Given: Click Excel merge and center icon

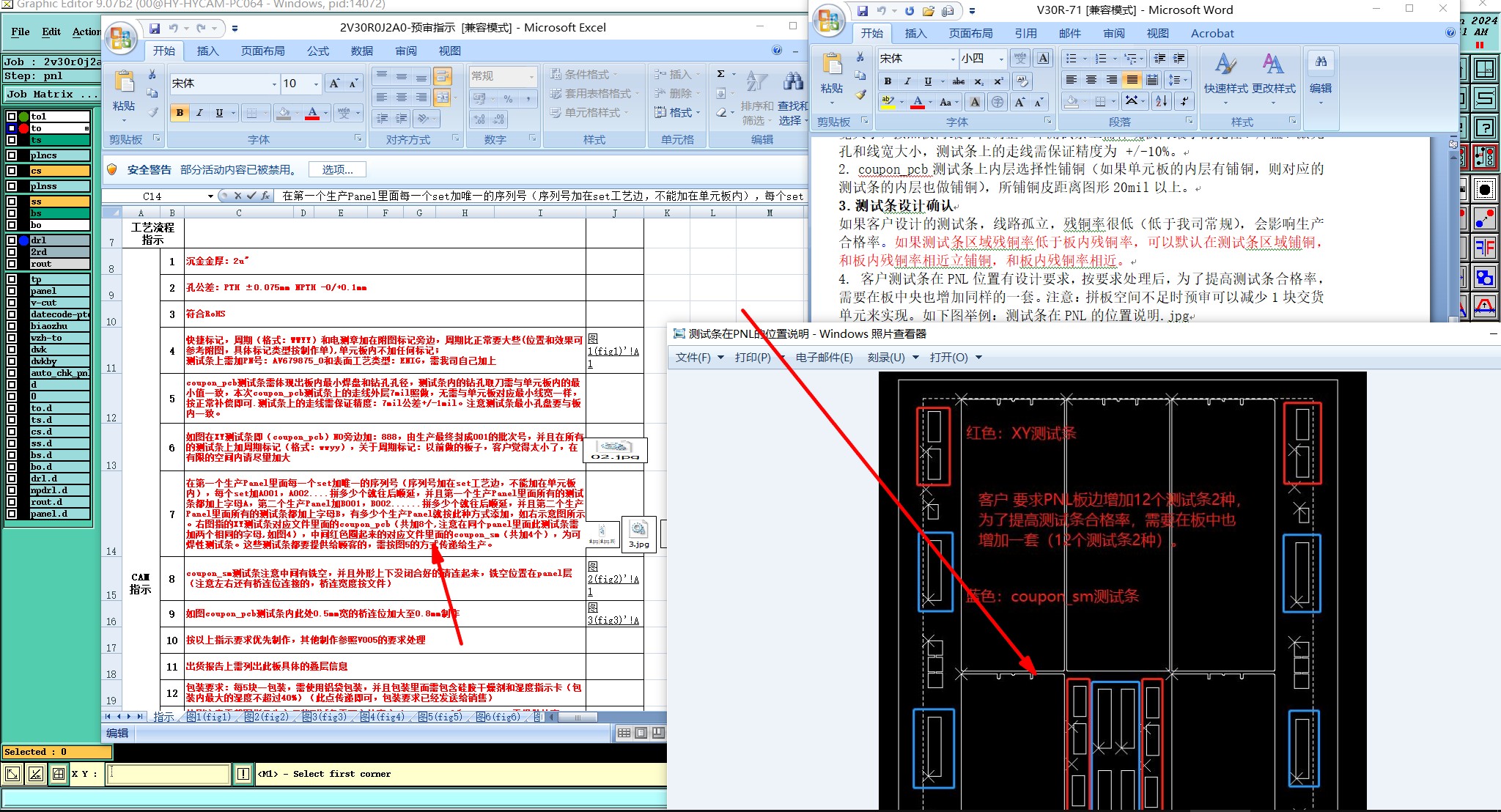Looking at the screenshot, I should (x=442, y=97).
